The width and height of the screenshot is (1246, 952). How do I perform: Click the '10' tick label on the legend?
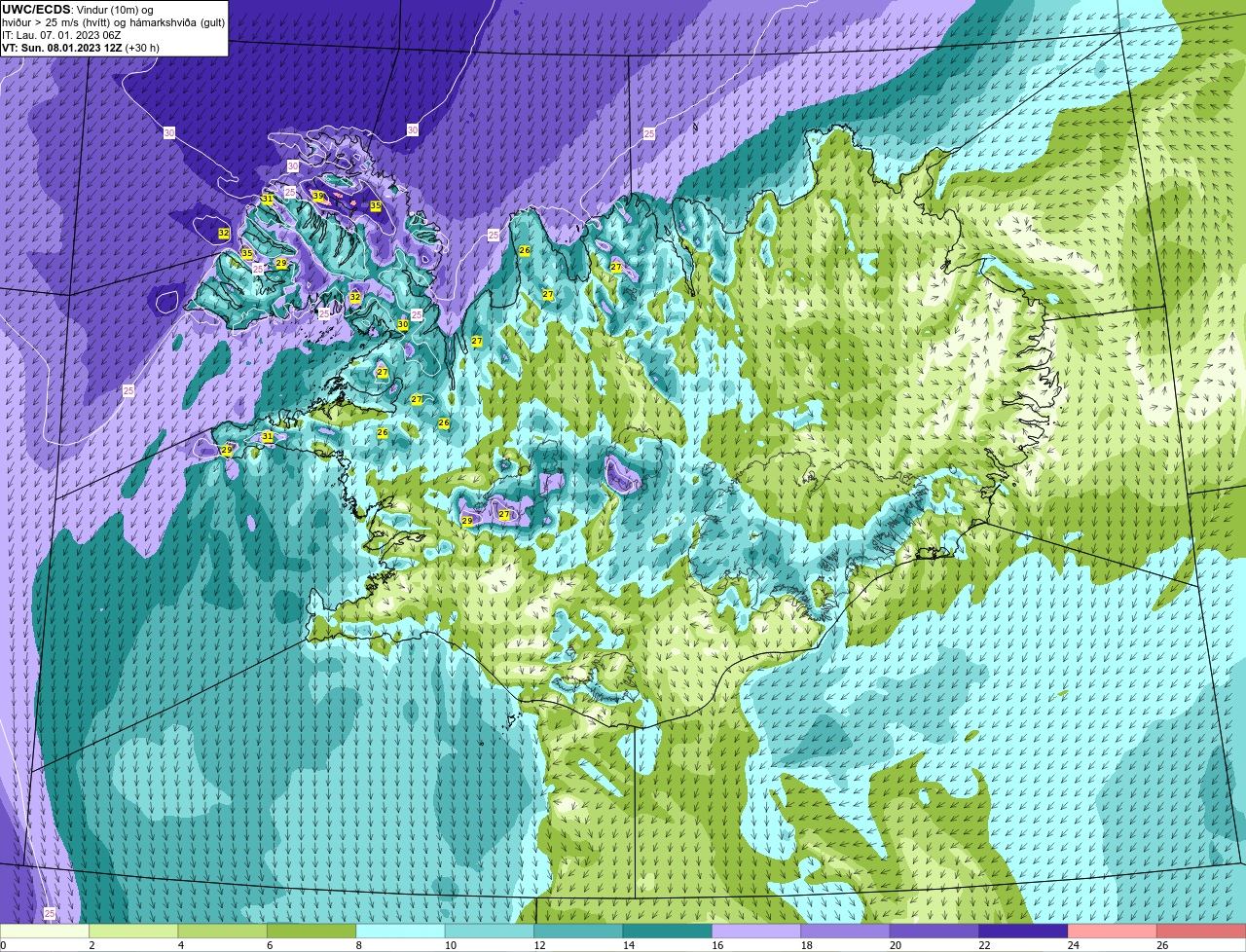[450, 945]
